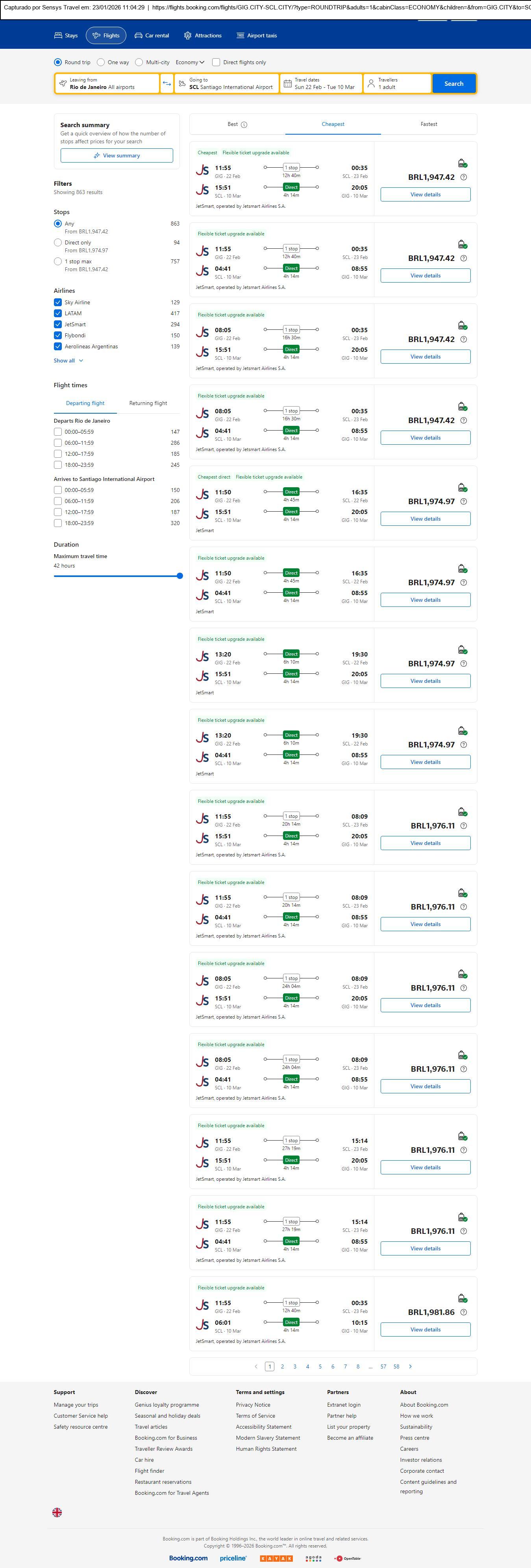The image size is (531, 1568).
Task: Click the swap origin and destination arrows icon
Action: [167, 83]
